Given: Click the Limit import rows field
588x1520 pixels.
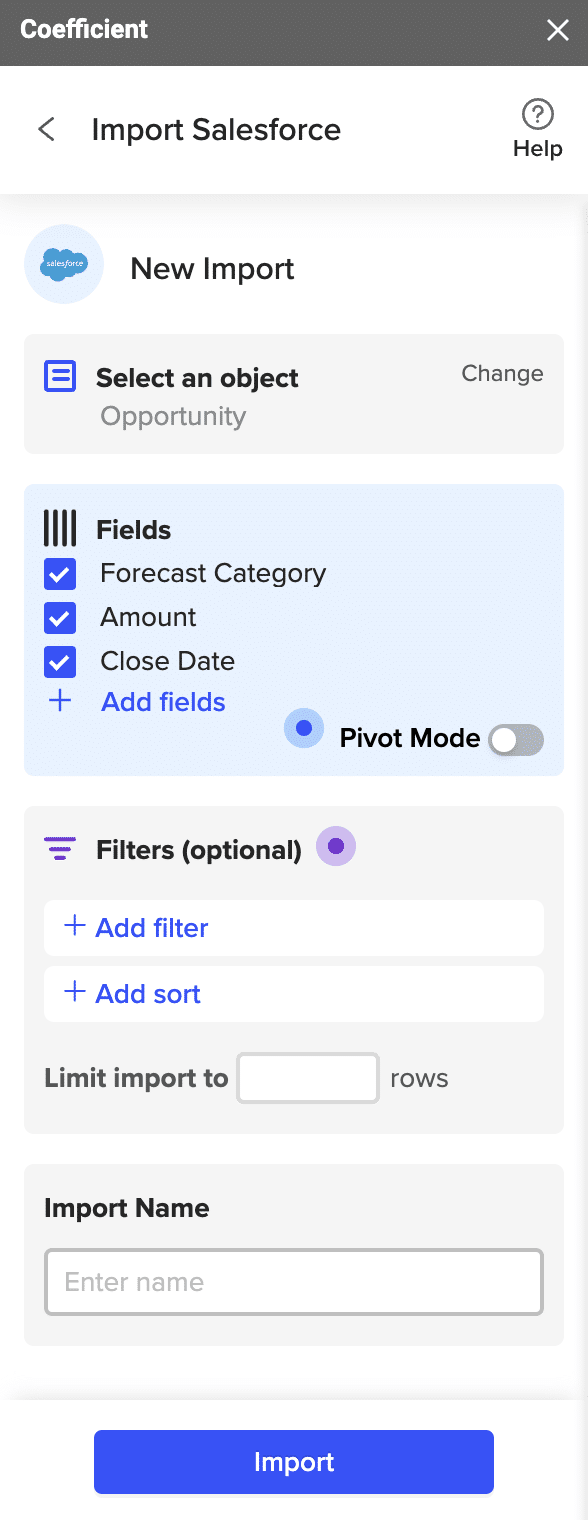Looking at the screenshot, I should [308, 1078].
